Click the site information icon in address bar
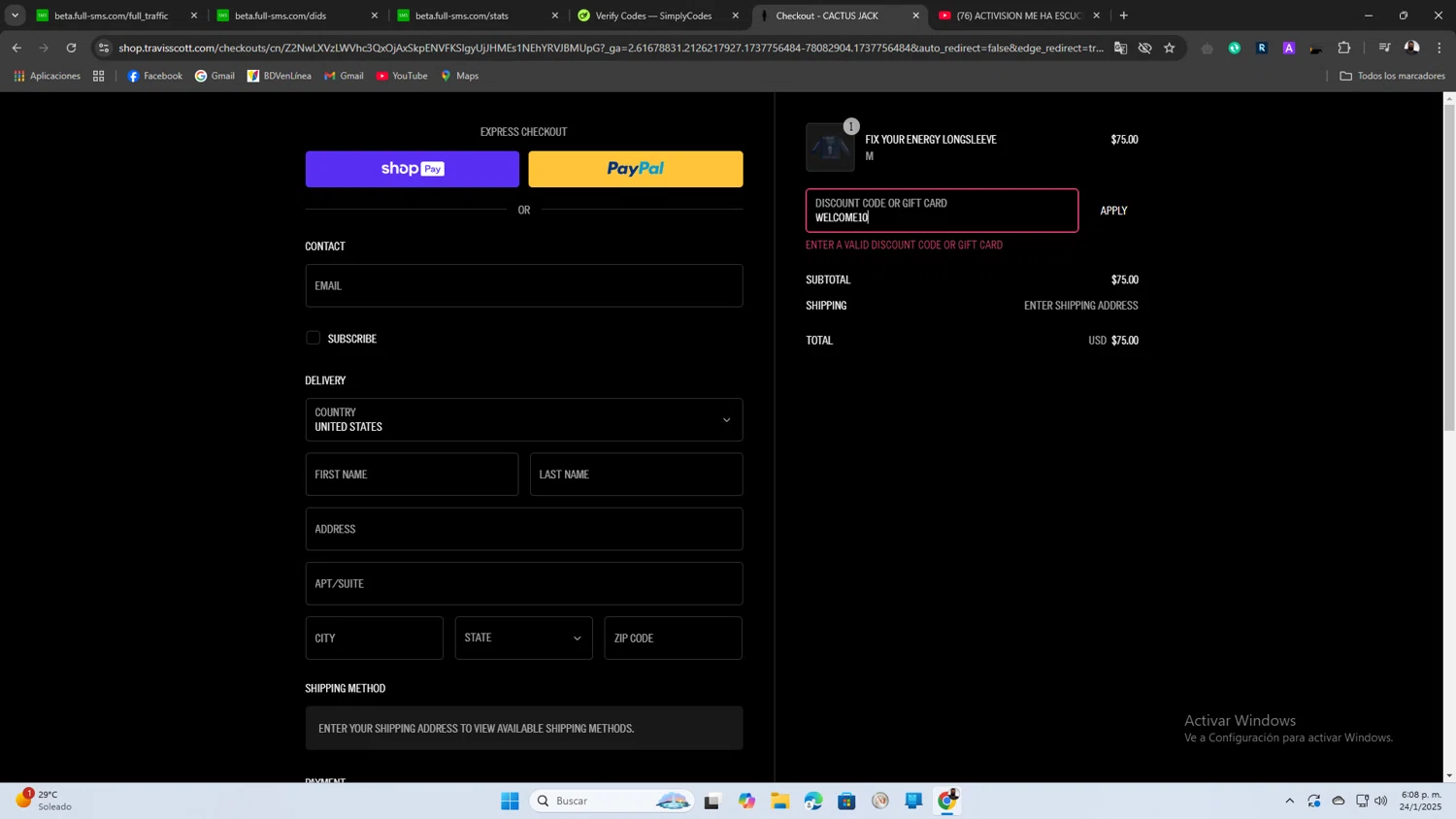The width and height of the screenshot is (1456, 819). point(104,48)
